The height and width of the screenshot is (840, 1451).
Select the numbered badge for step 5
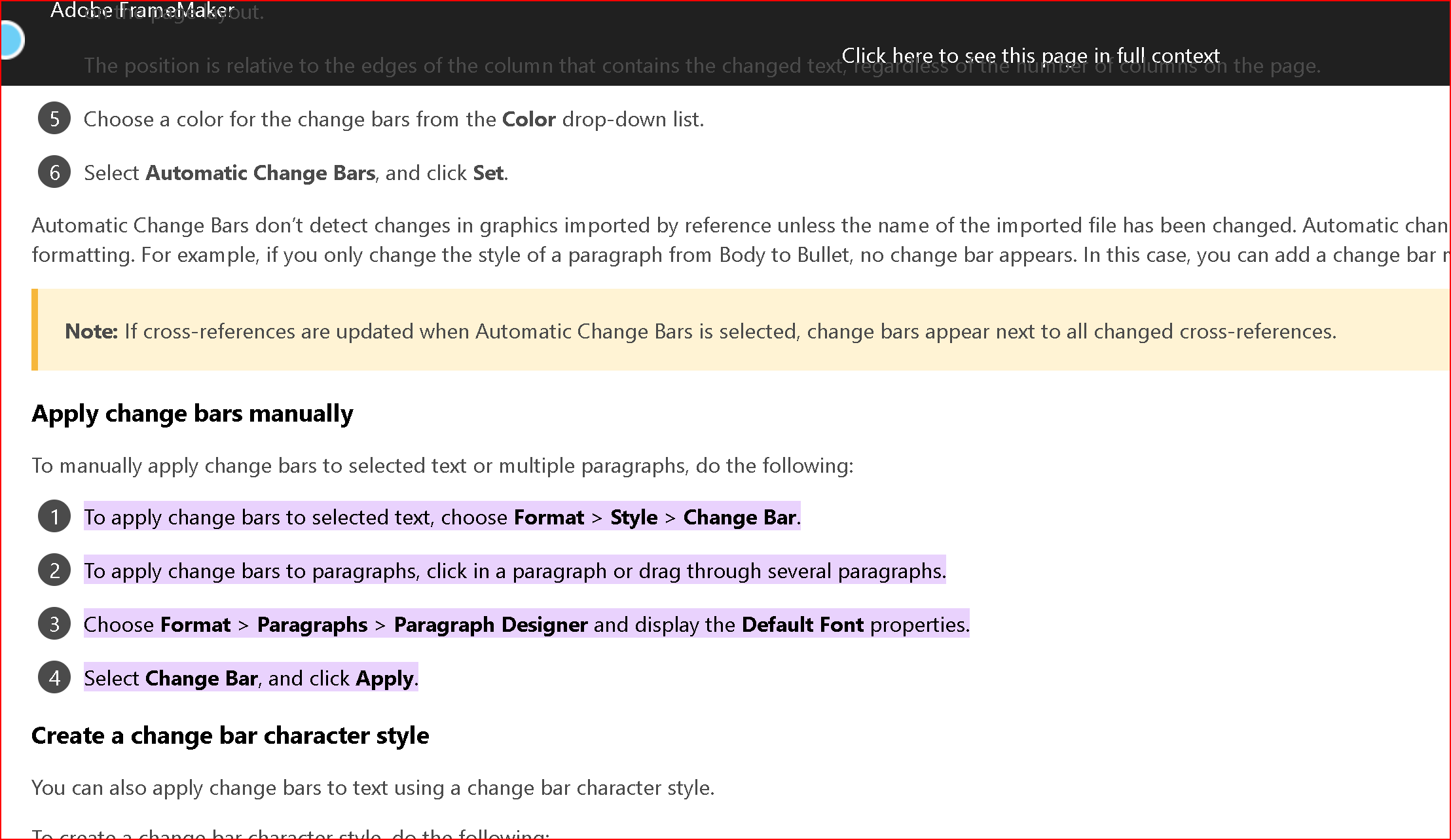[x=54, y=119]
